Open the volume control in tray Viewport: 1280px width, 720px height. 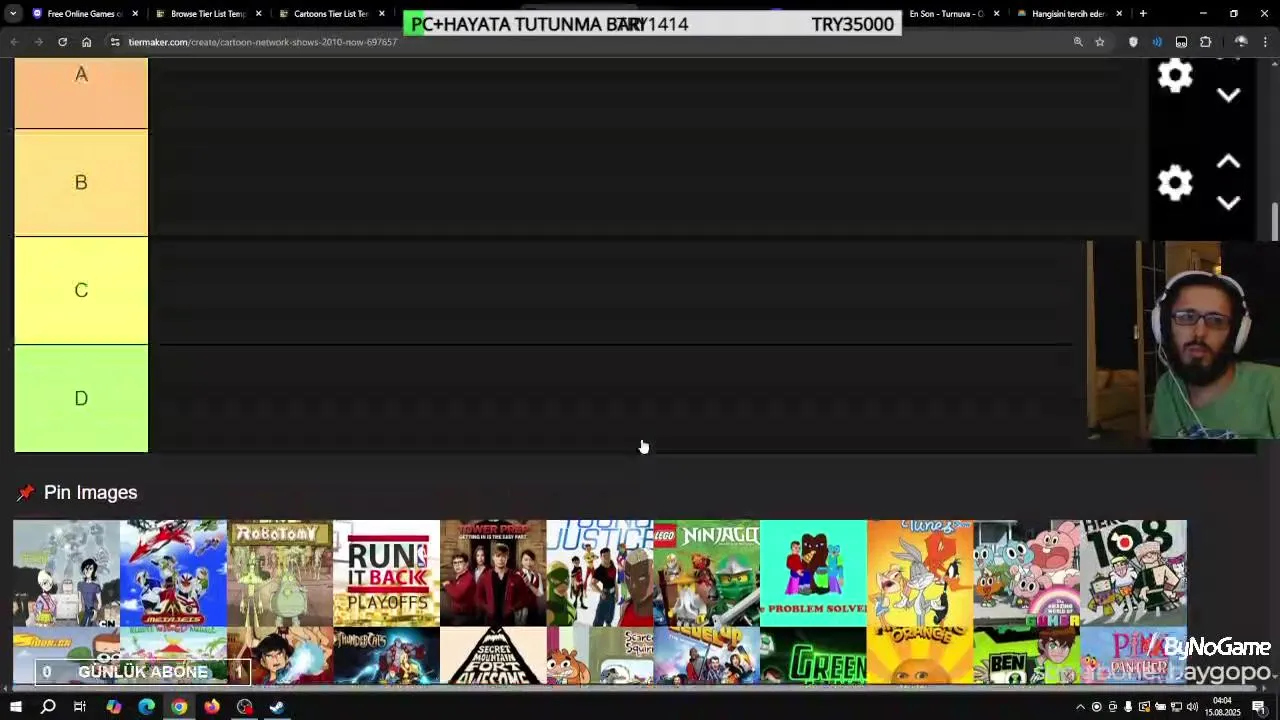1192,707
